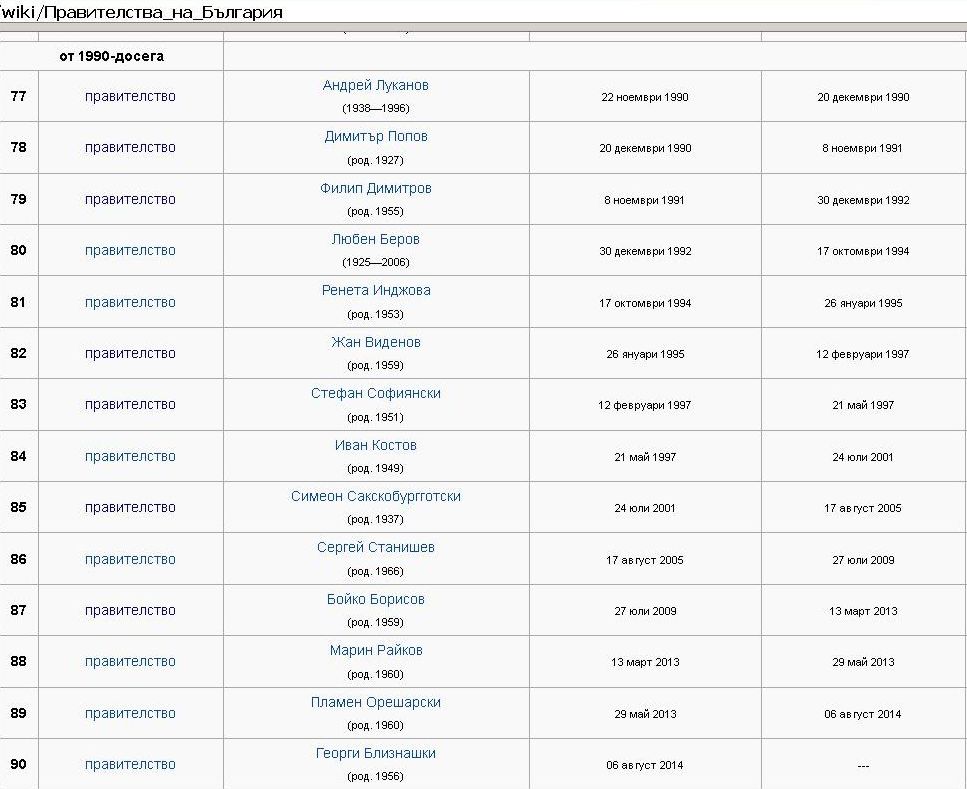This screenshot has height=789, width=967.
Task: Click правителство in row 77
Action: pos(130,97)
